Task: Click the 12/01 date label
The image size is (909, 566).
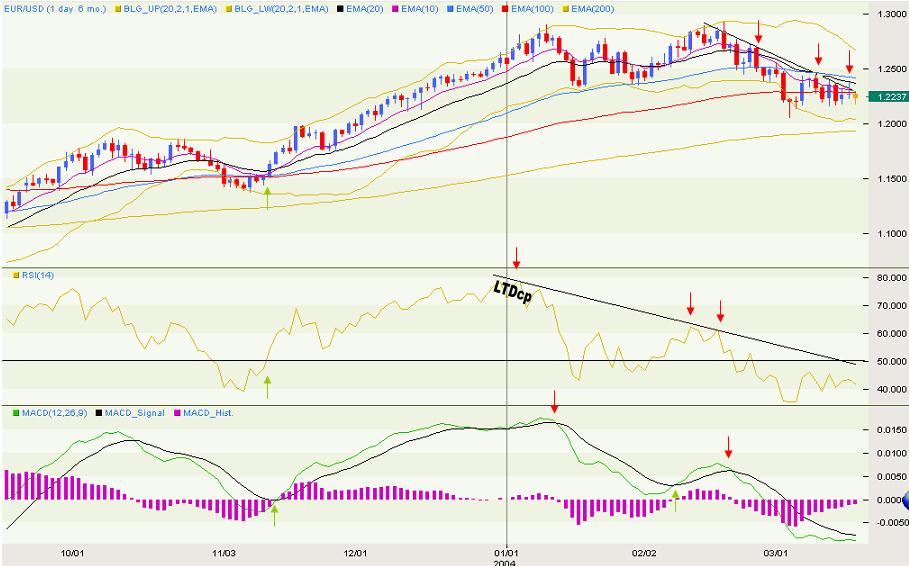Action: click(x=356, y=553)
